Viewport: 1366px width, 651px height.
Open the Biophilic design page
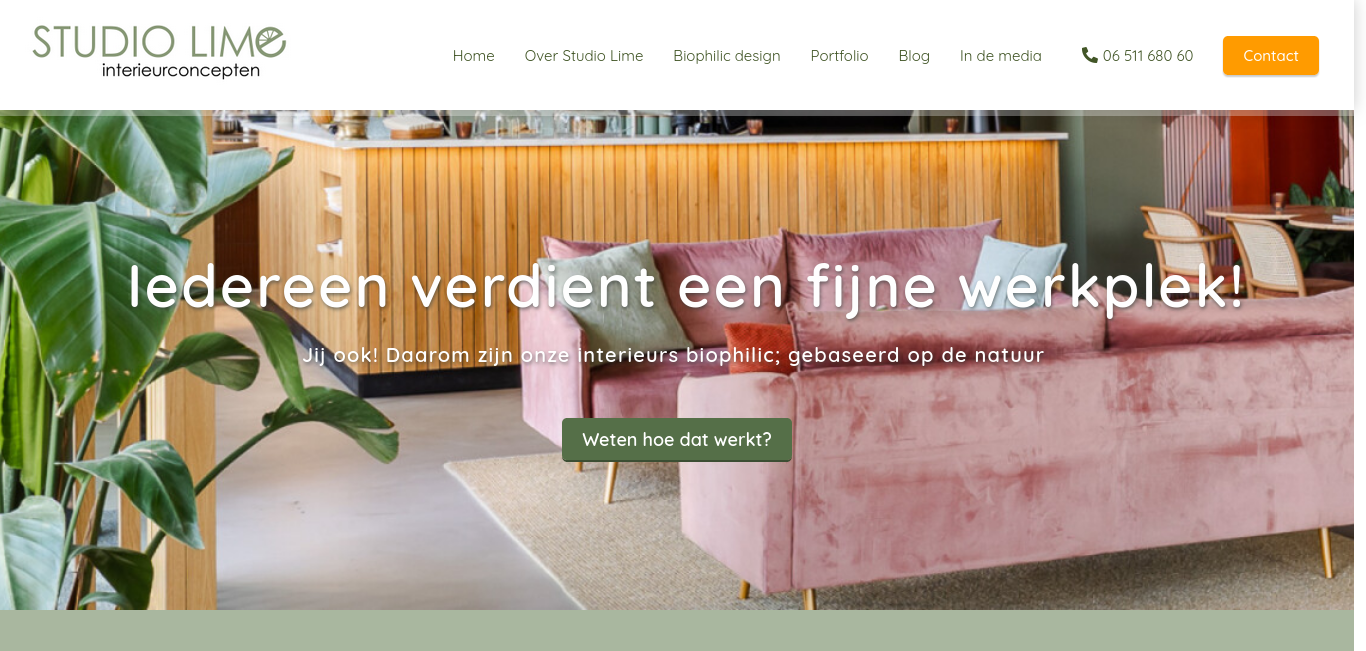coord(727,56)
